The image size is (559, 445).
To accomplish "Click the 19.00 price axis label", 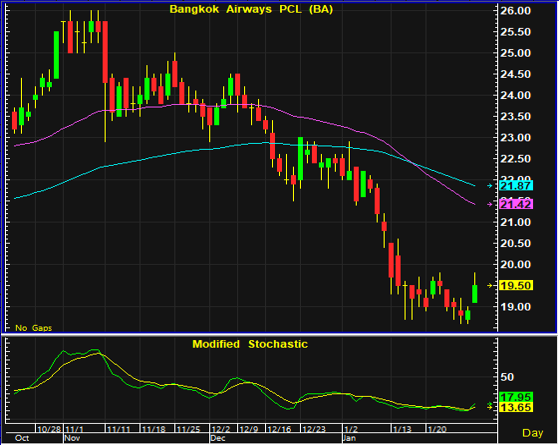I will click(516, 307).
